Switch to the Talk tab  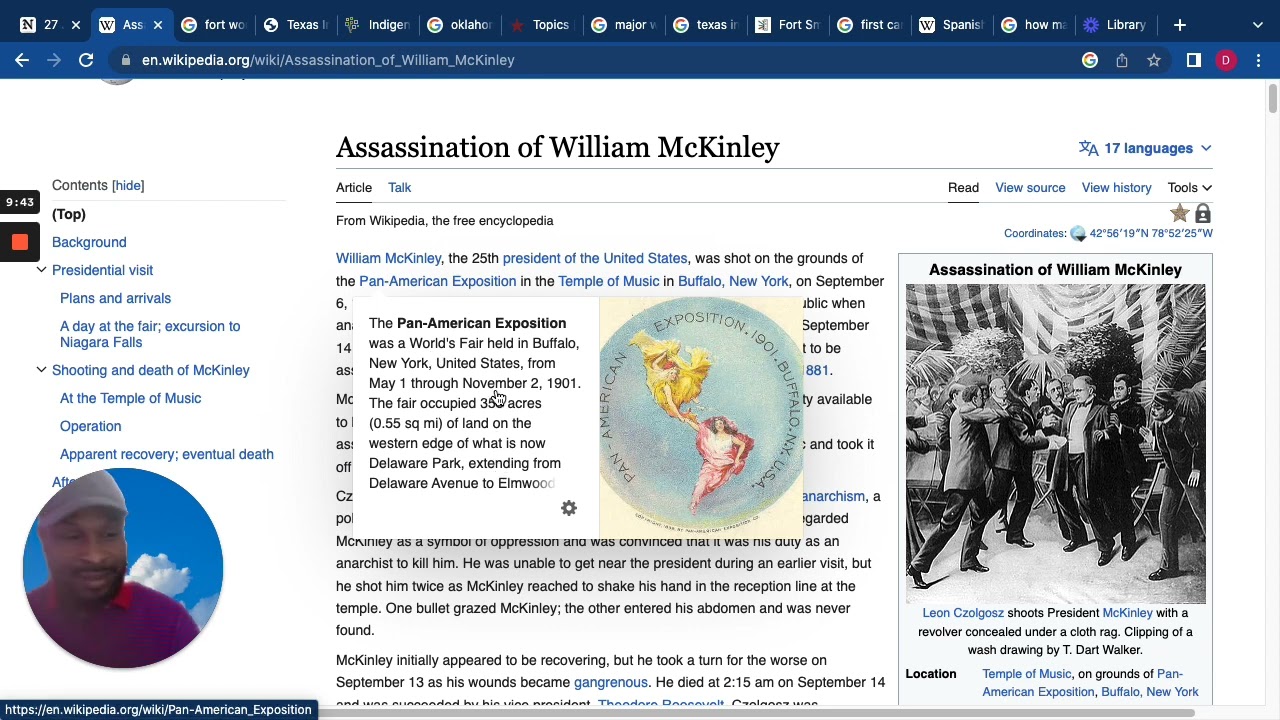point(399,187)
